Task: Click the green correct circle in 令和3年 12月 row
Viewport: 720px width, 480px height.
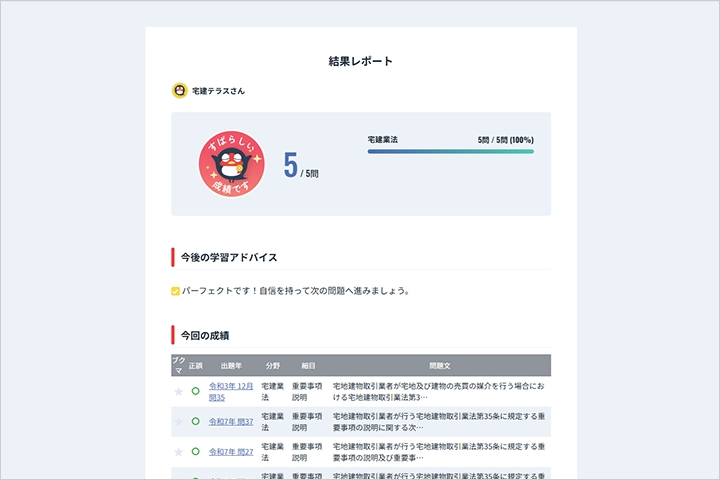Action: [x=196, y=391]
